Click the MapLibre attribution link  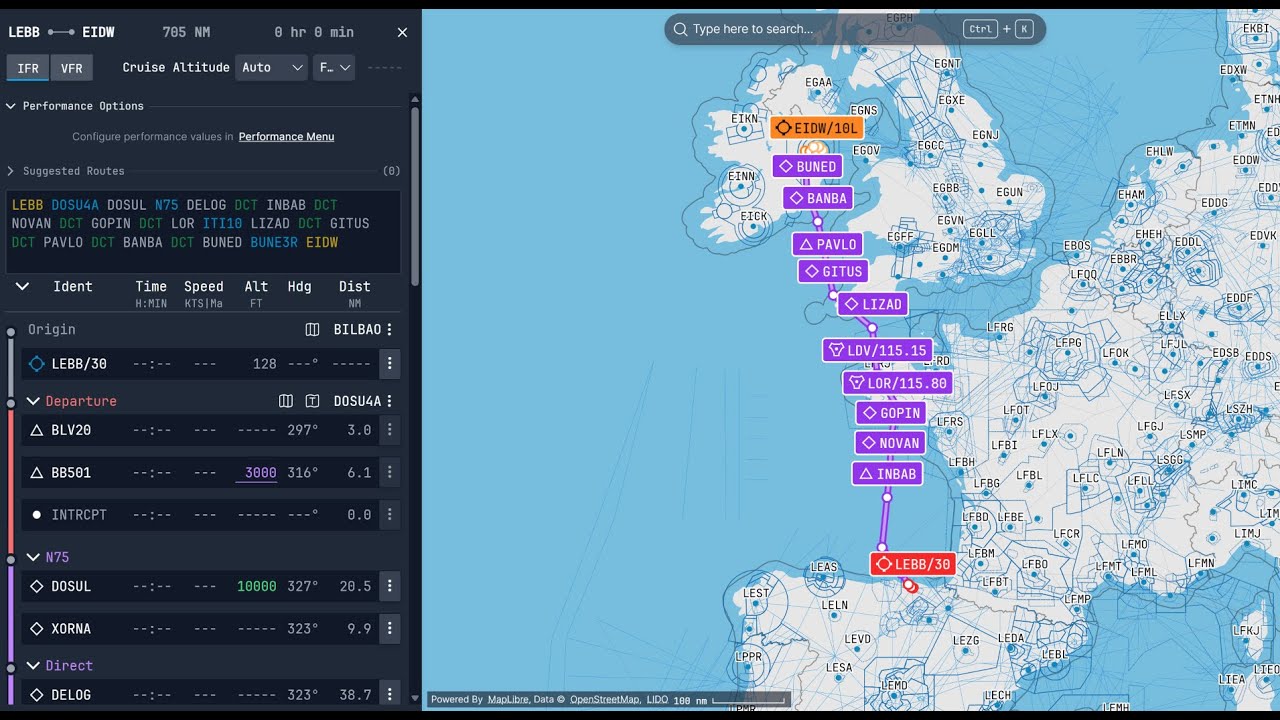(508, 700)
